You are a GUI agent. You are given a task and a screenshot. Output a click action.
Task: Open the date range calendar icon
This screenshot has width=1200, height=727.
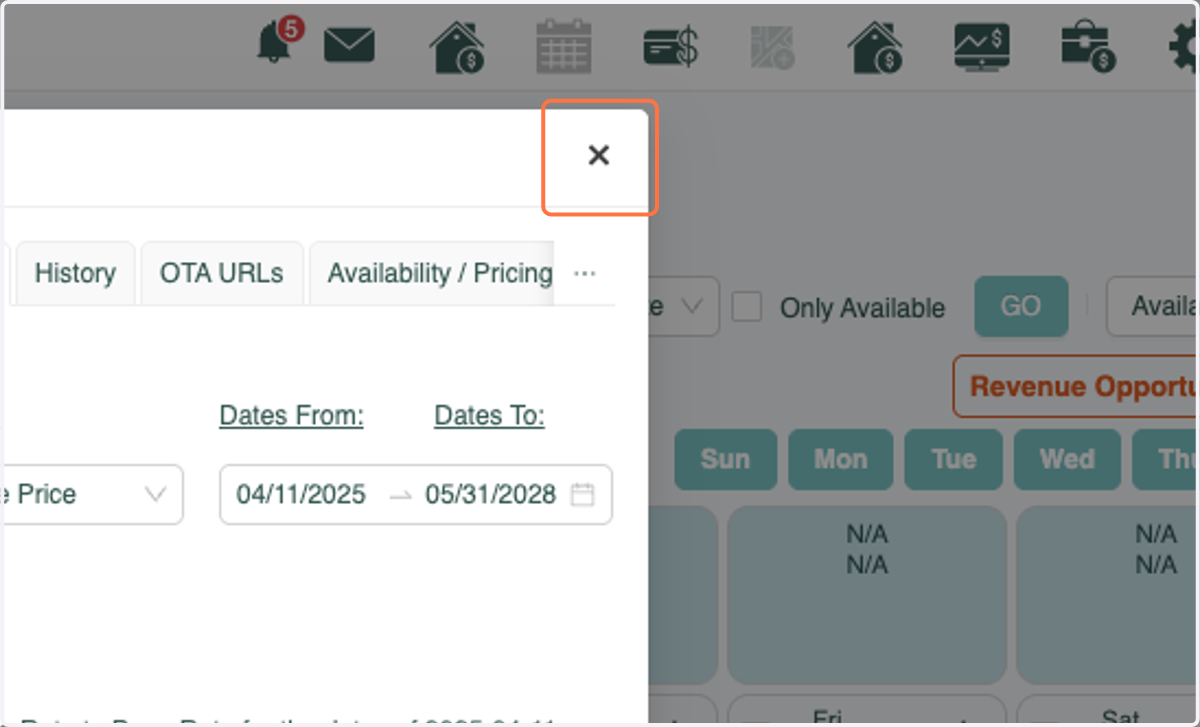(x=582, y=494)
